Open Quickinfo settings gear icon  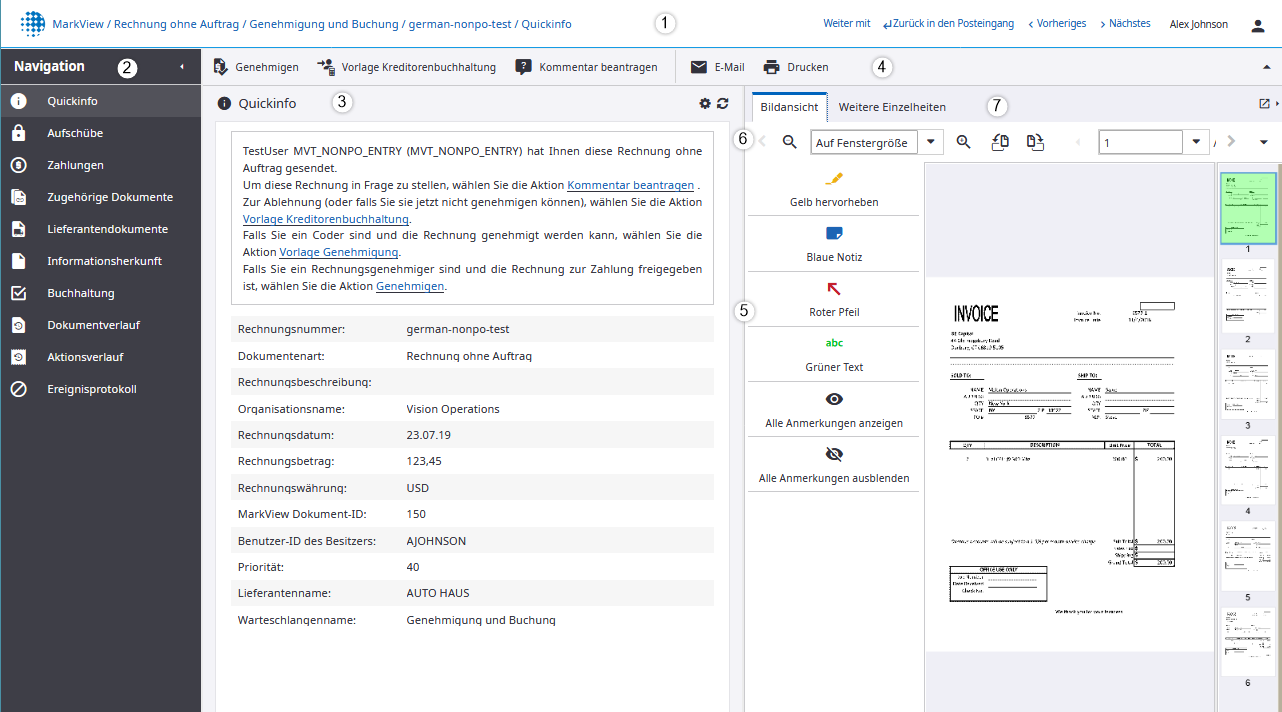click(x=705, y=103)
